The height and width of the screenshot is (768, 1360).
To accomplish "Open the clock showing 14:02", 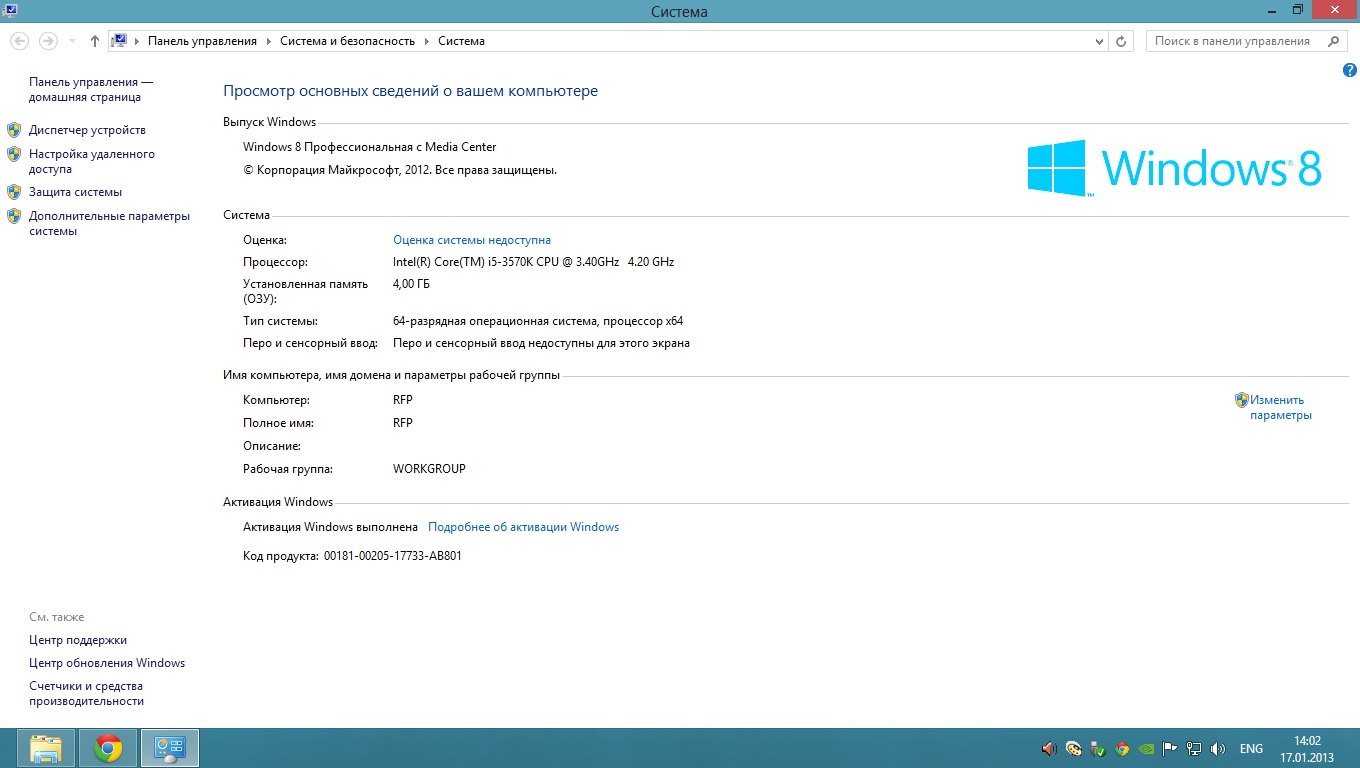I will point(1307,749).
